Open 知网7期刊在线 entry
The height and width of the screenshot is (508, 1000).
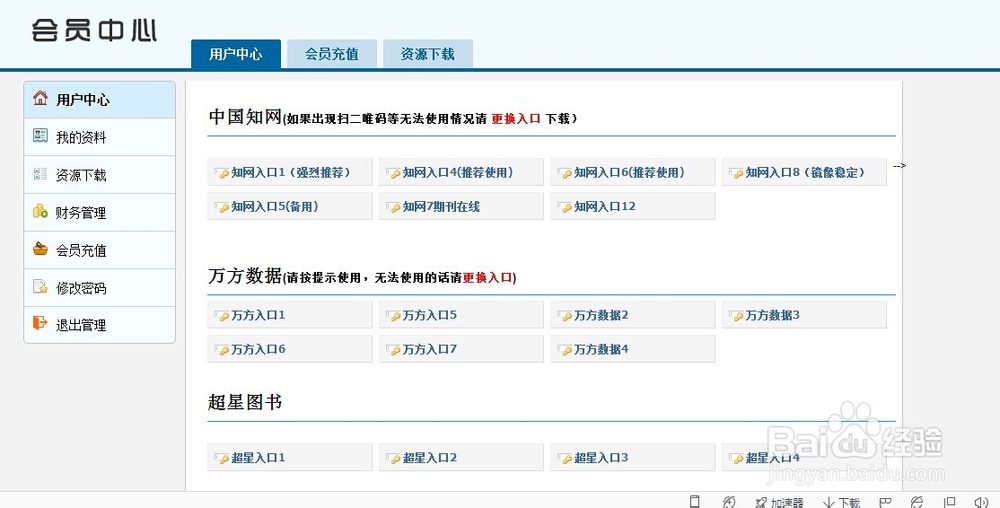pyautogui.click(x=461, y=207)
